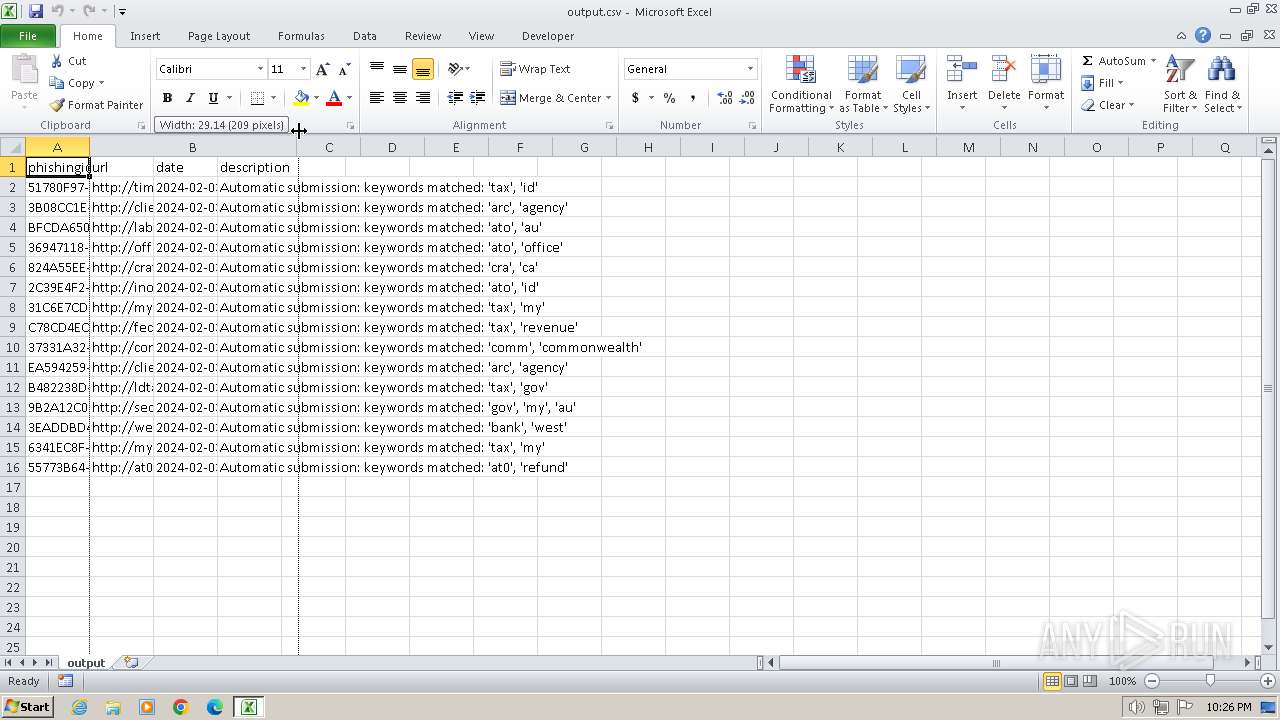This screenshot has width=1280, height=720.
Task: Open the font size dropdown
Action: tap(303, 69)
